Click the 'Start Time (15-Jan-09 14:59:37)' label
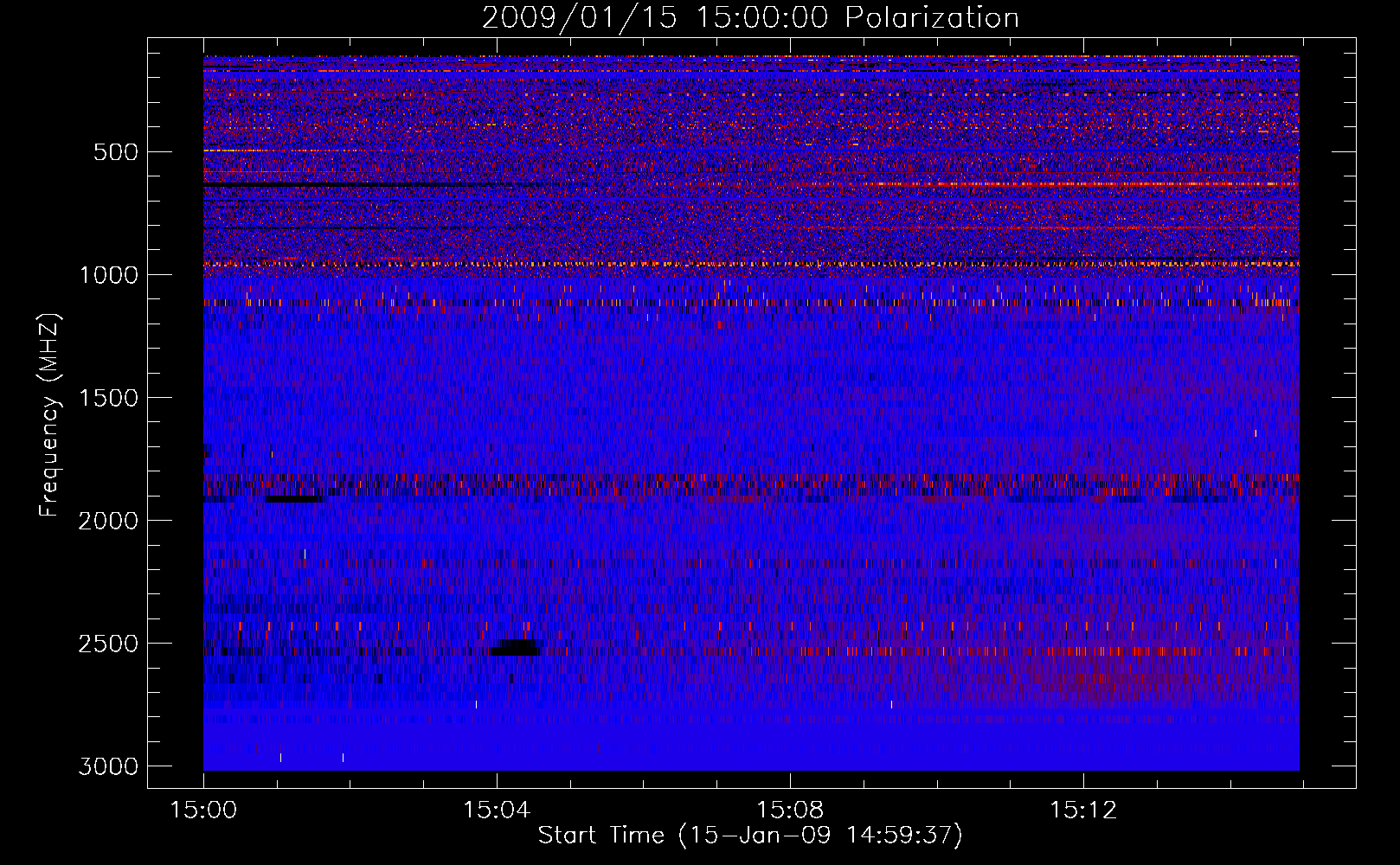The image size is (1400, 865). click(750, 836)
